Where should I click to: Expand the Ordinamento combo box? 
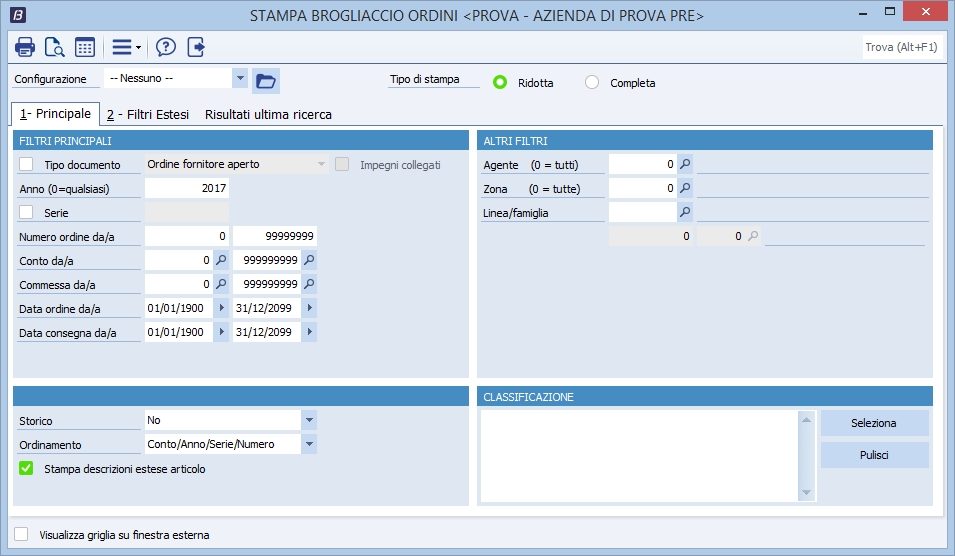(x=309, y=444)
